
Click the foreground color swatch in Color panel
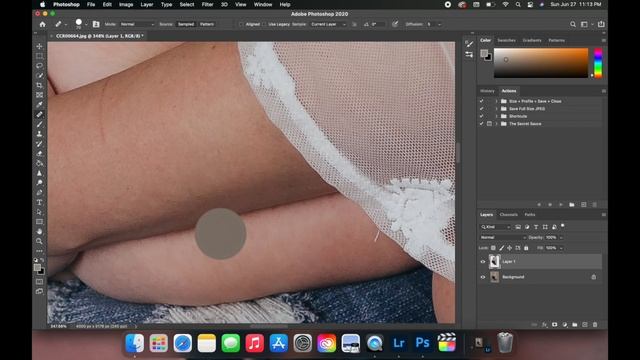[x=484, y=53]
